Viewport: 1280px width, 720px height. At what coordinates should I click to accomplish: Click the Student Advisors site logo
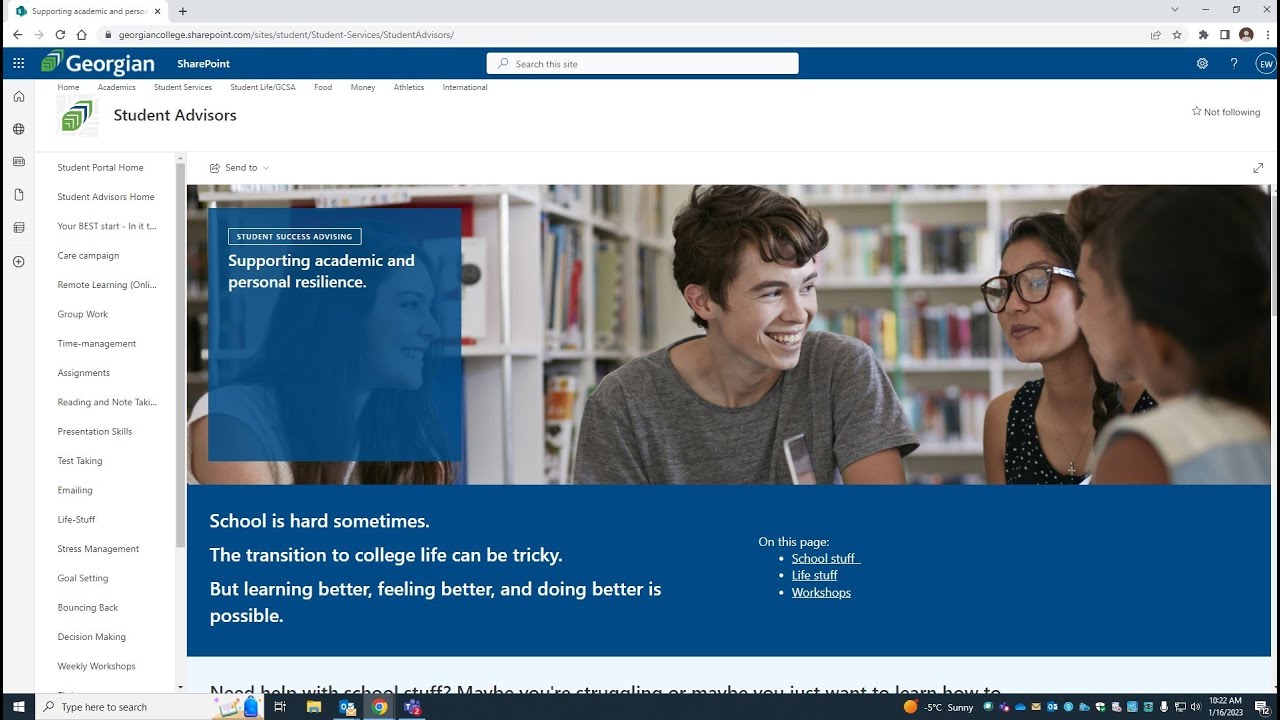[77, 116]
